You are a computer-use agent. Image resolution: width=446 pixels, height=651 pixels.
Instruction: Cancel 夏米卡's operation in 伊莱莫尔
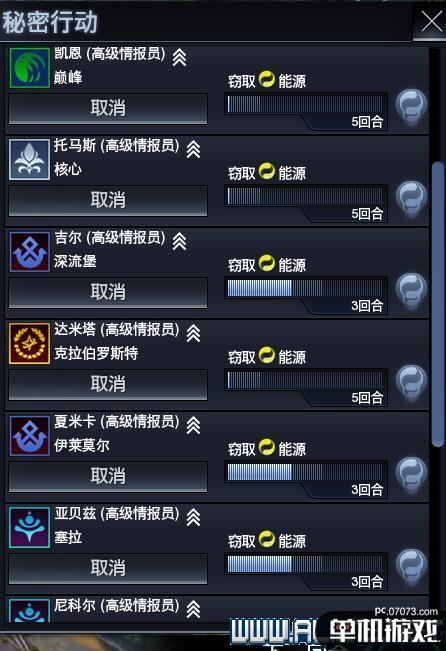(108, 476)
